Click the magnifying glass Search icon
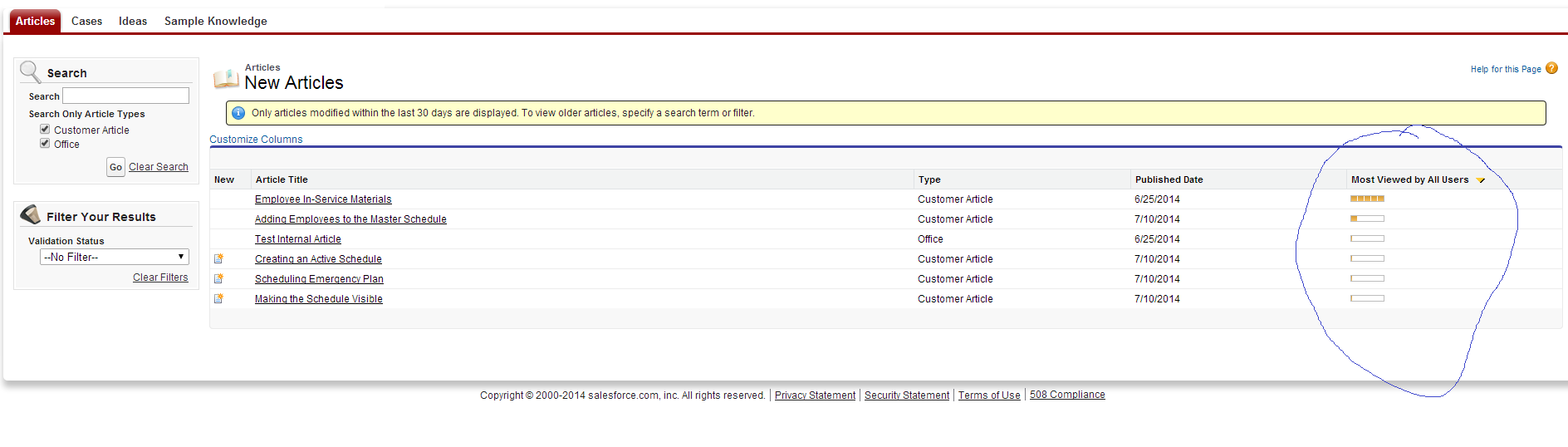The image size is (1568, 447). pyautogui.click(x=30, y=71)
